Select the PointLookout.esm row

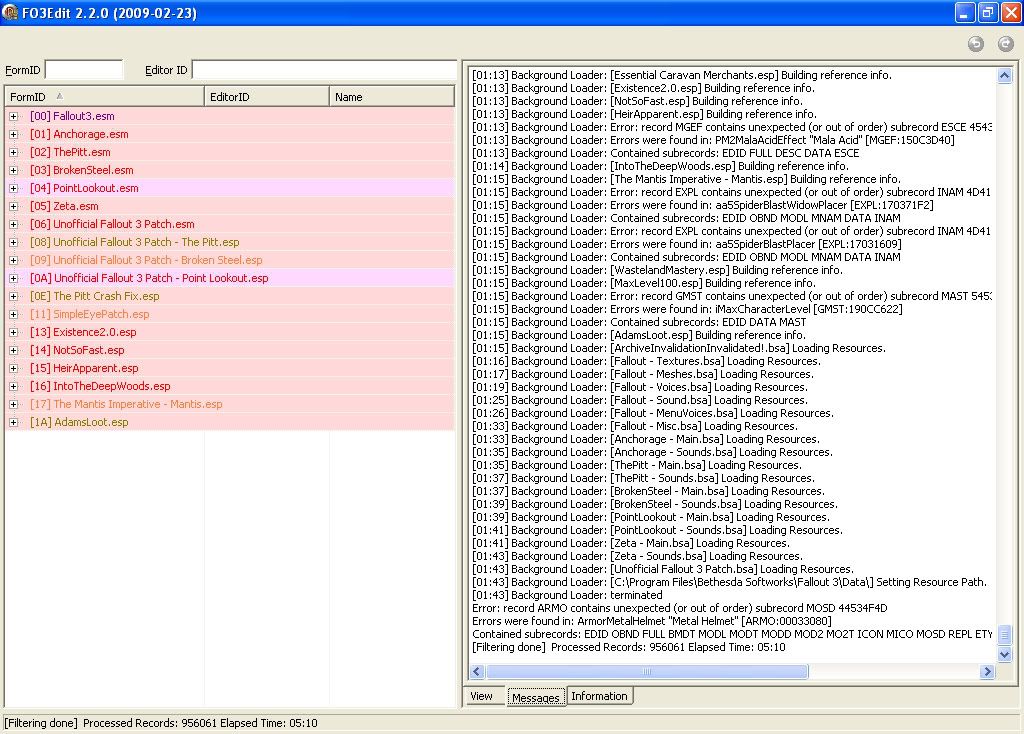pyautogui.click(x=230, y=188)
